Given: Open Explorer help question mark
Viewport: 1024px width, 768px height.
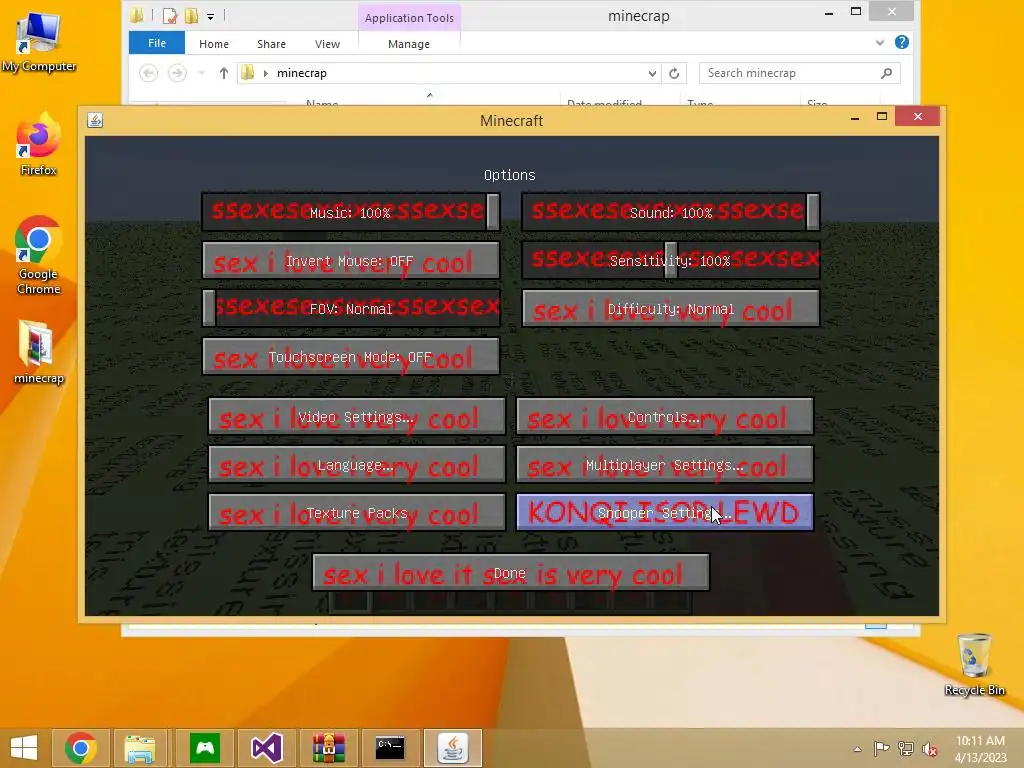Looking at the screenshot, I should [902, 42].
